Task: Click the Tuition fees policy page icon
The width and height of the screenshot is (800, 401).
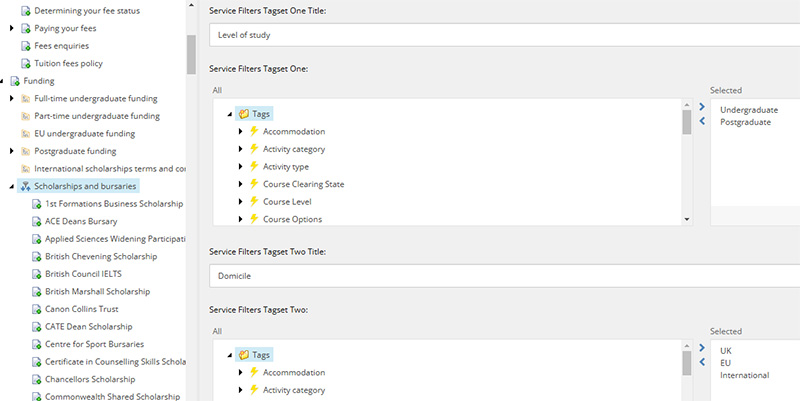Action: 26,64
